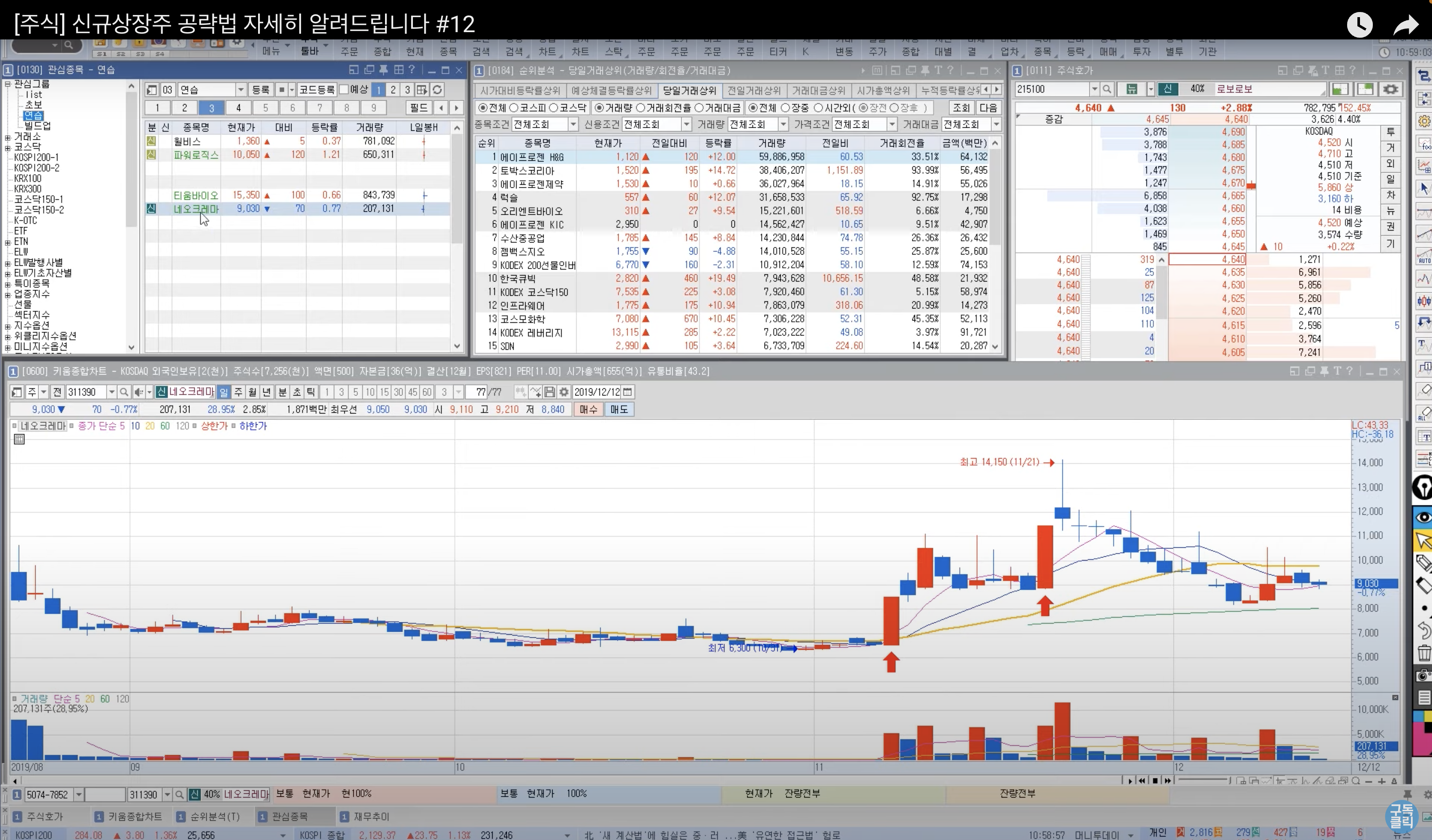
Task: Click the 매수 buy button
Action: [588, 409]
